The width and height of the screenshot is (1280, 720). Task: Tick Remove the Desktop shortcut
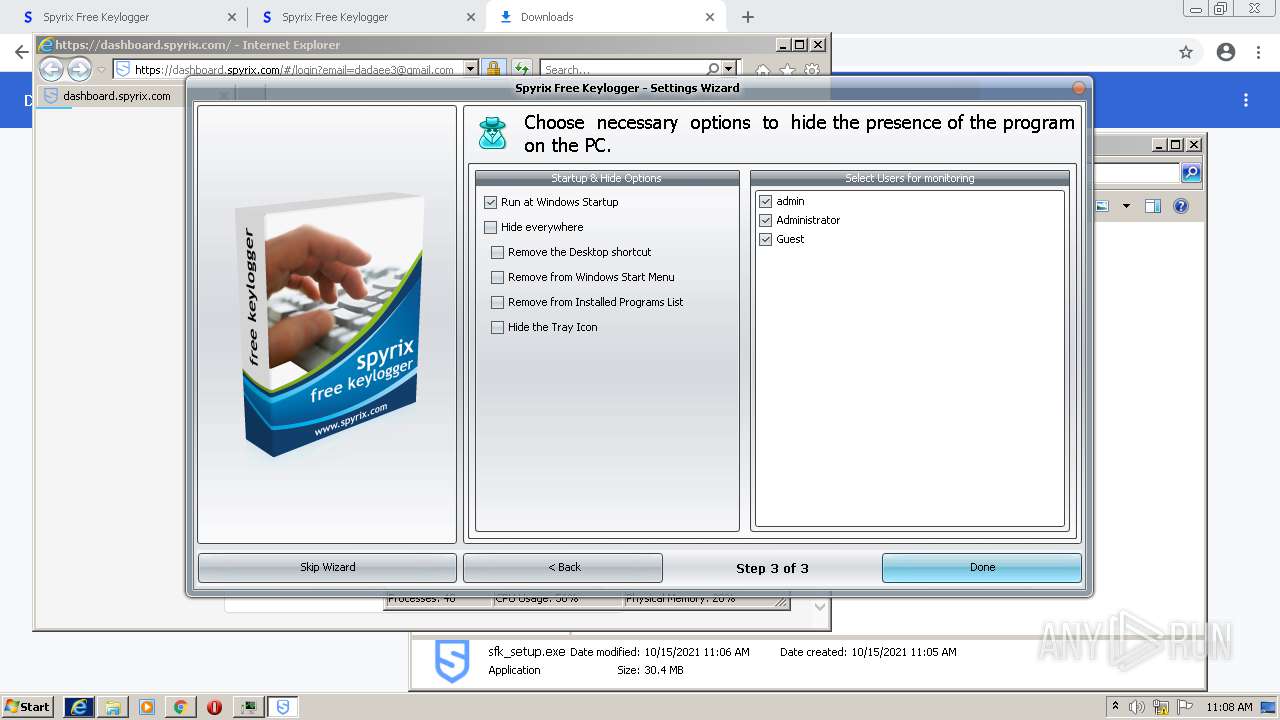497,252
